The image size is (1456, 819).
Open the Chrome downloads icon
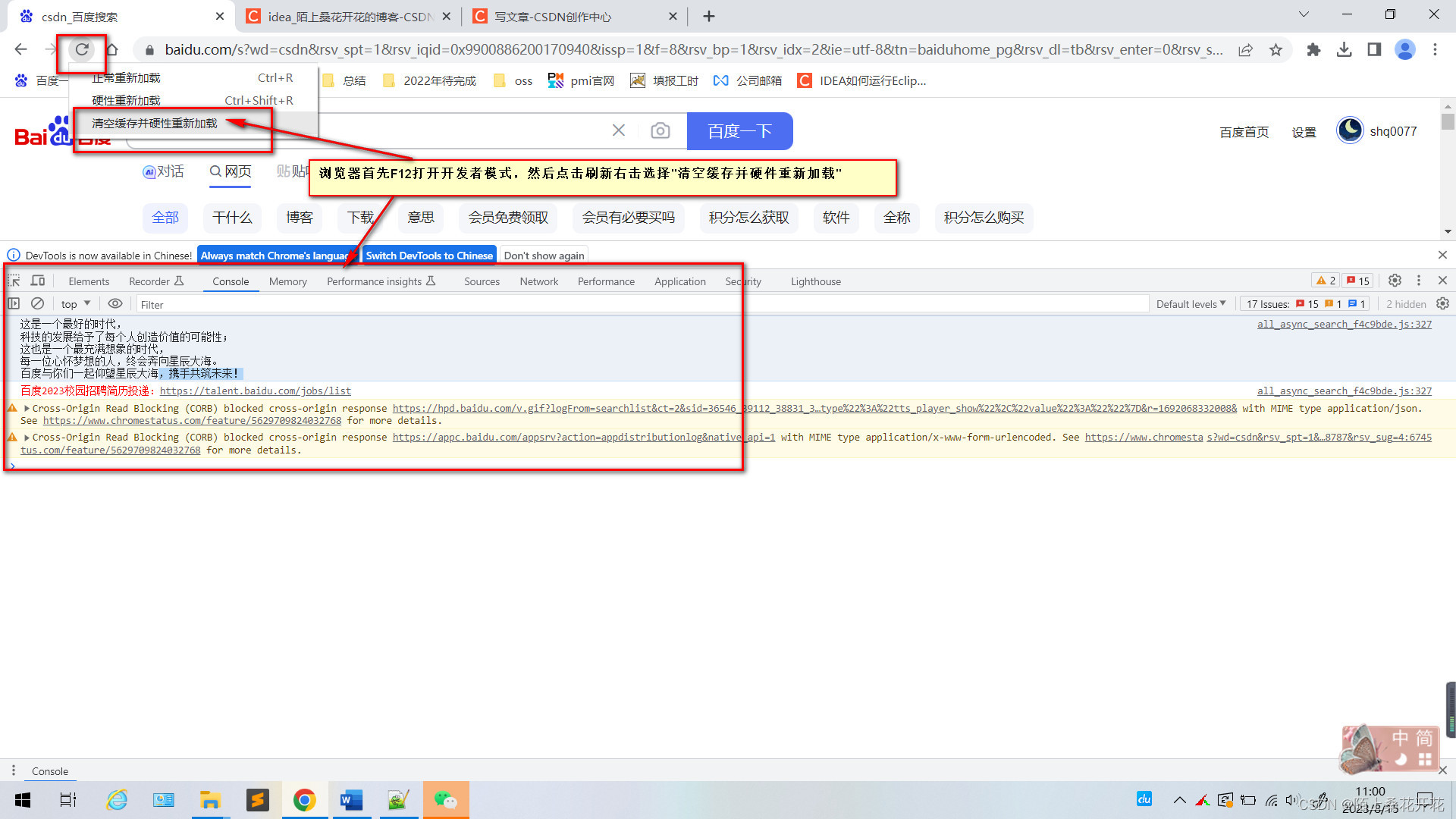click(x=1344, y=49)
